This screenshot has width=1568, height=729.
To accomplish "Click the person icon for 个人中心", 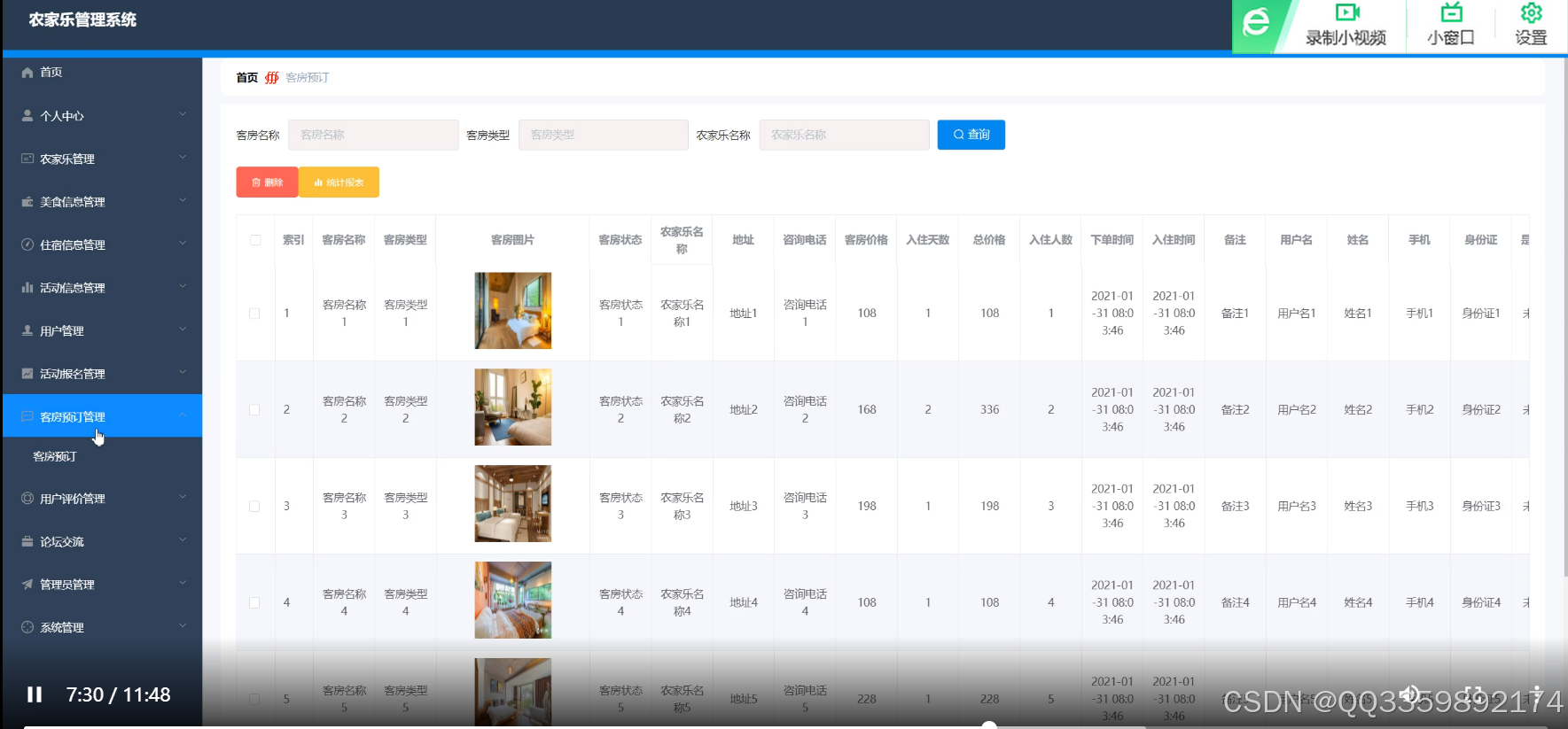I will (27, 115).
